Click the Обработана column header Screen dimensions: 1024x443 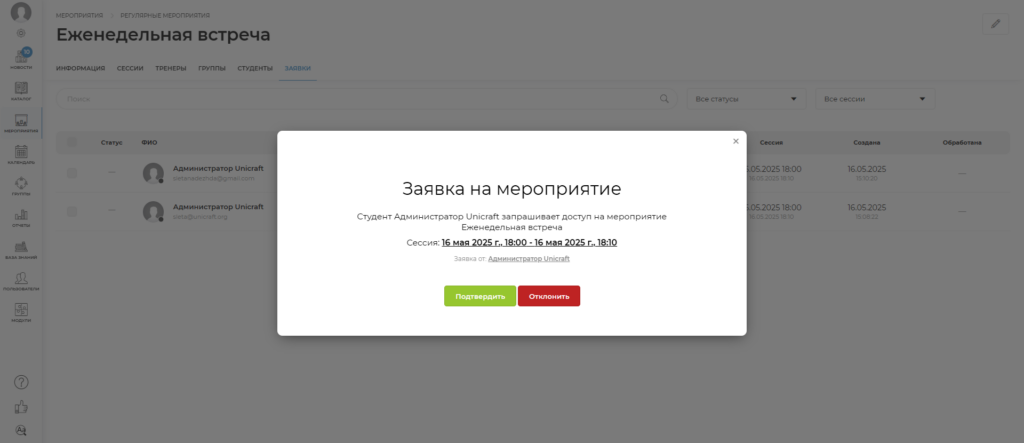pyautogui.click(x=962, y=142)
